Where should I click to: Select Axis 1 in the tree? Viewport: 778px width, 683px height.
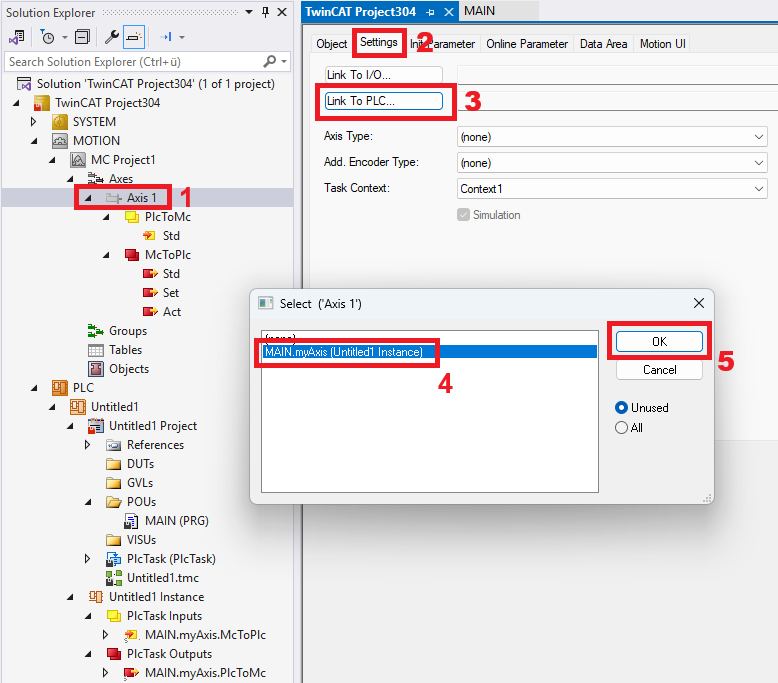pos(141,198)
